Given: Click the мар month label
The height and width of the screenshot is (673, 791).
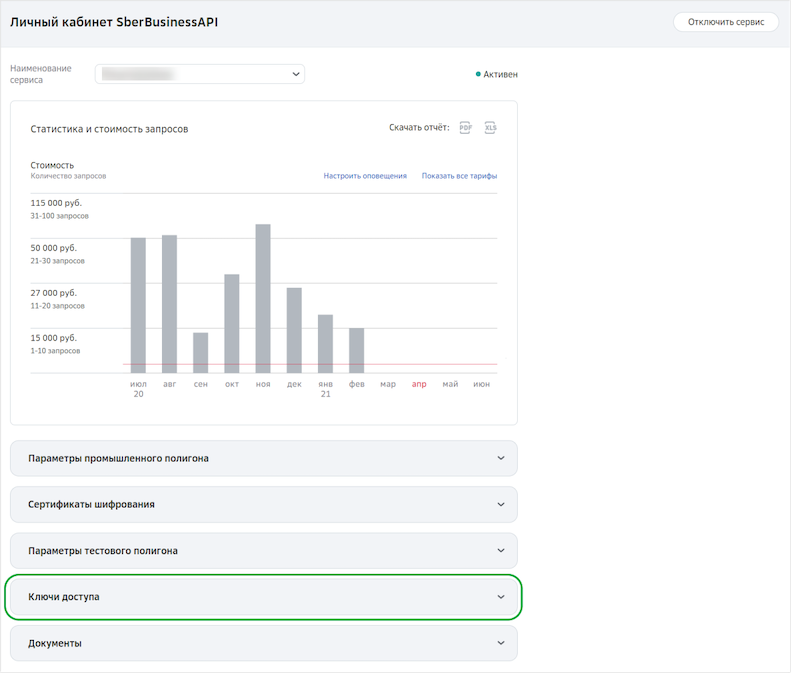Looking at the screenshot, I should (x=388, y=384).
